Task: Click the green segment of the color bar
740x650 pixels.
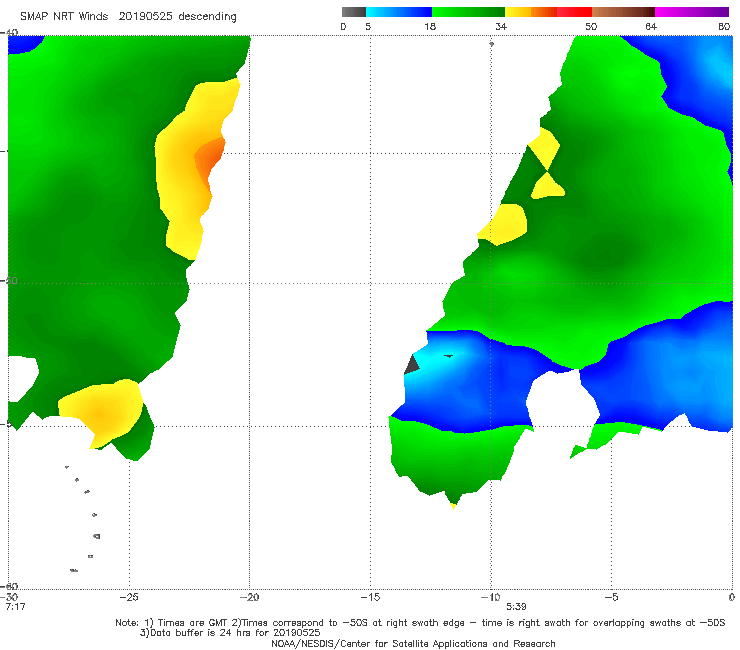Action: [x=468, y=12]
